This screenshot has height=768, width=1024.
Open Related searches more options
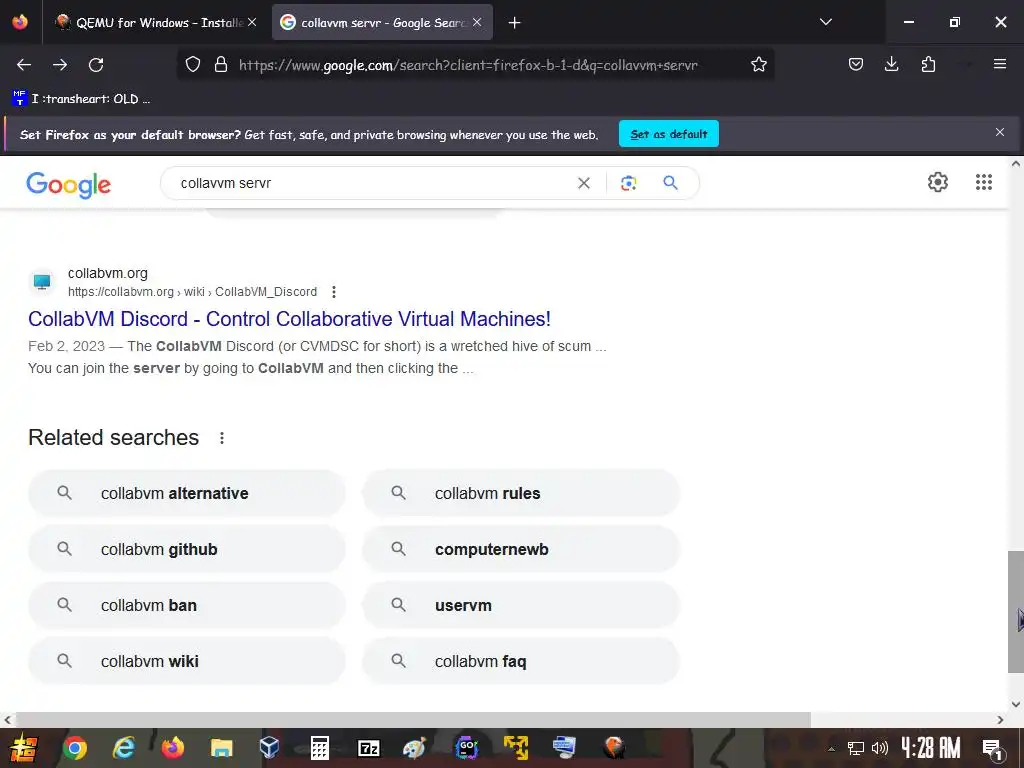point(222,438)
